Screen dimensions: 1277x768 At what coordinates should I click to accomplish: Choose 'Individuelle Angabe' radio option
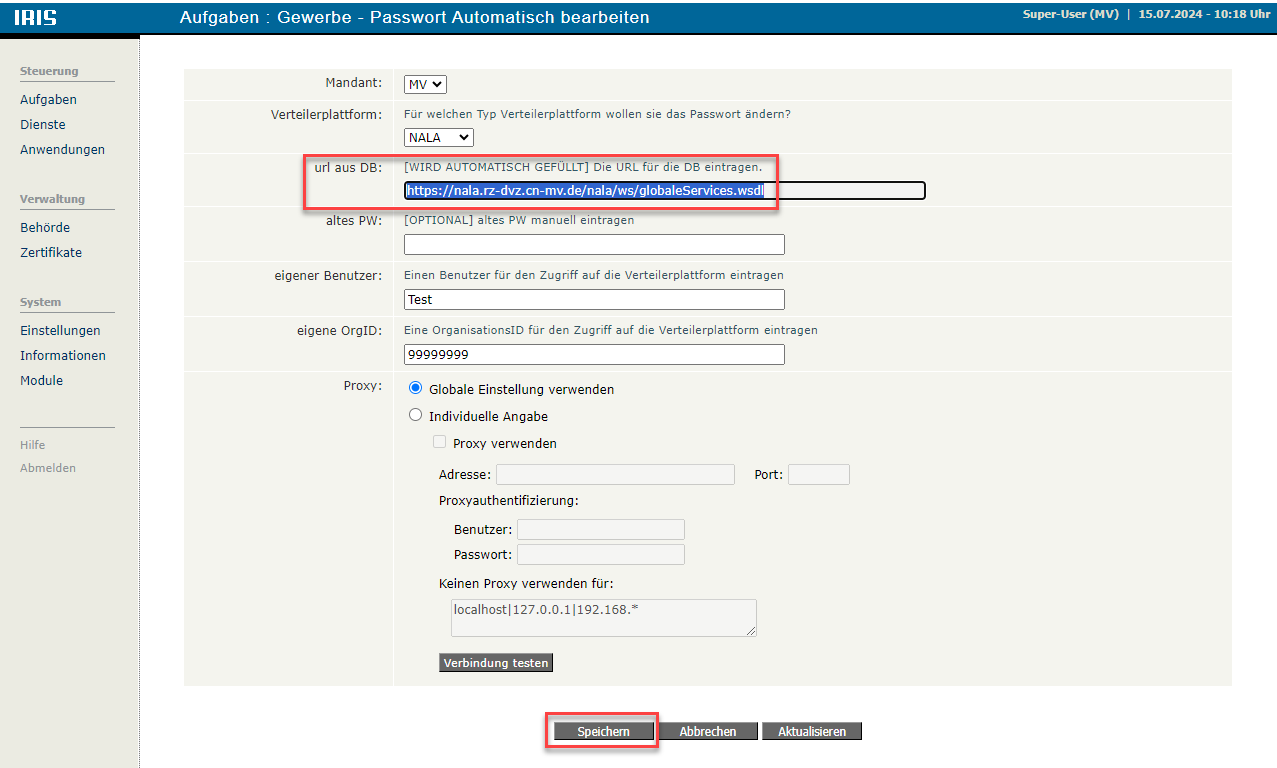coord(416,416)
